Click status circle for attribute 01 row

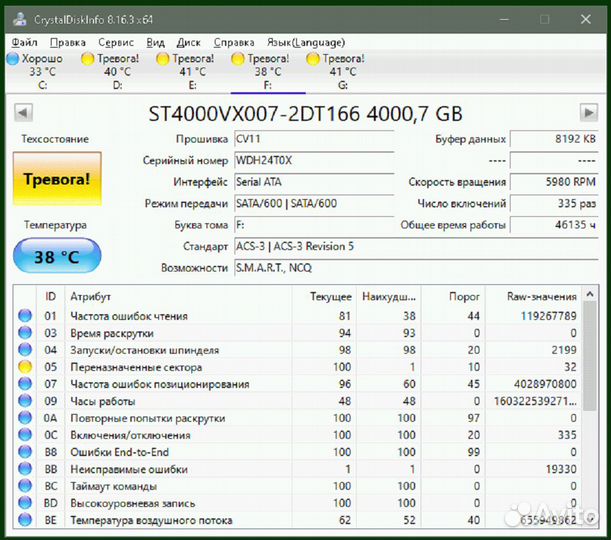pos(25,316)
